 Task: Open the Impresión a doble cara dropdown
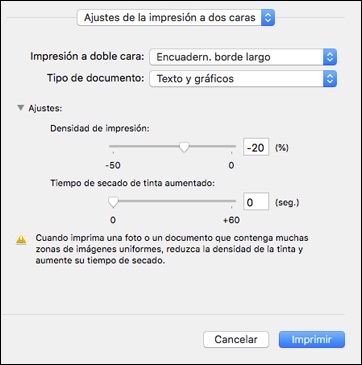click(243, 57)
